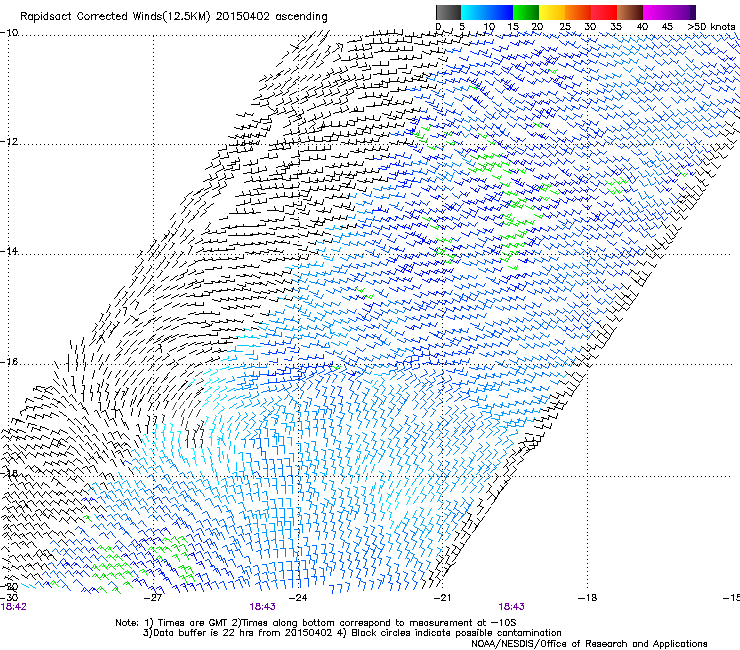Click the 'NOAA/NESDIS/Office of Research and Applications' credit
The height and width of the screenshot is (650, 740).
[589, 644]
